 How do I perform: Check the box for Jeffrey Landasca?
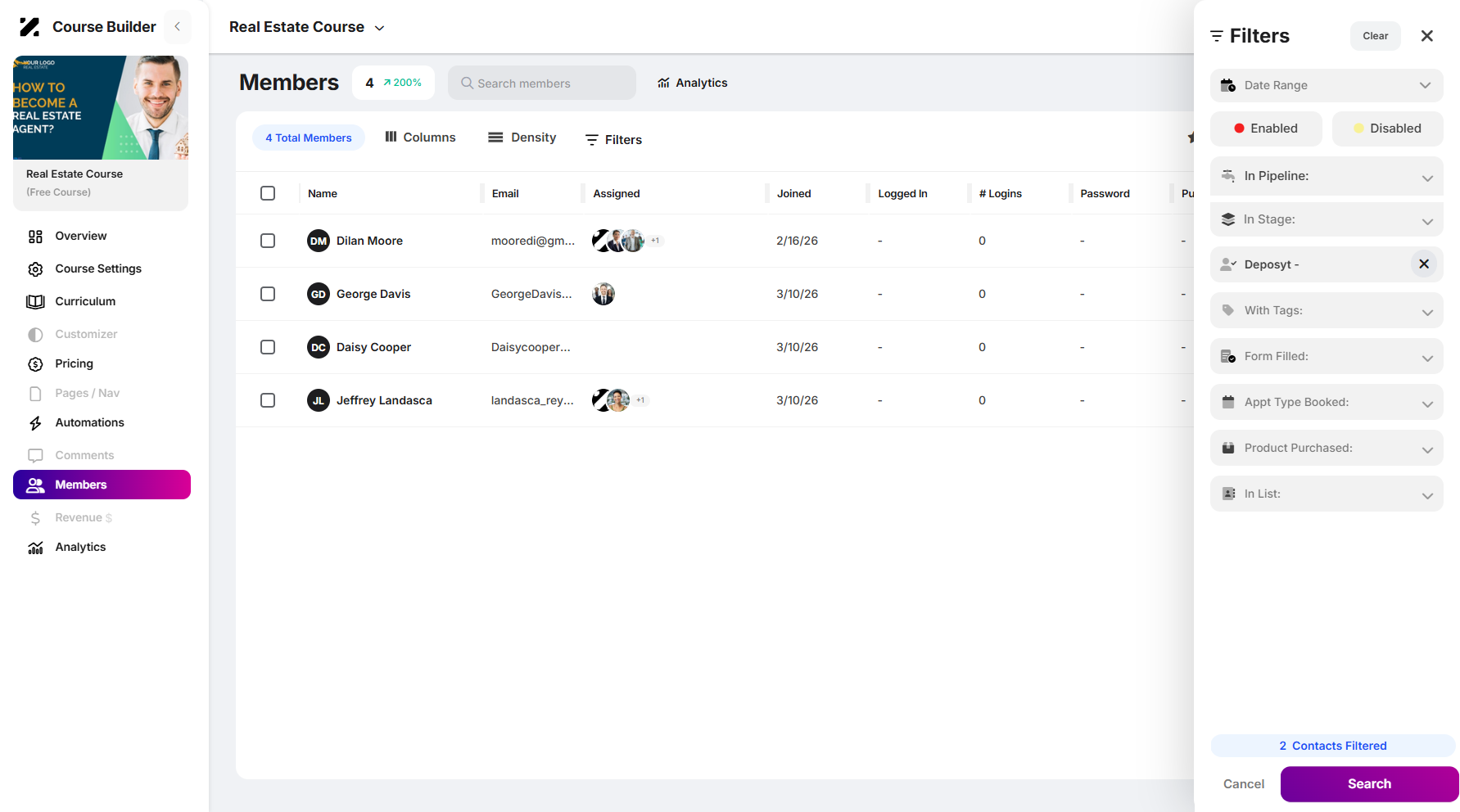point(268,400)
